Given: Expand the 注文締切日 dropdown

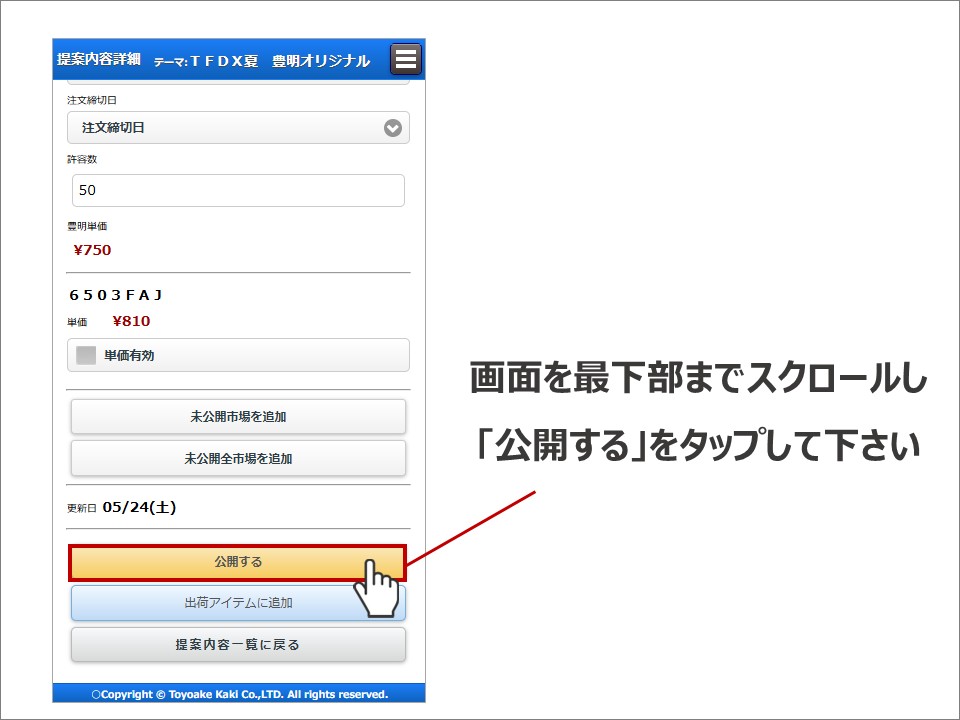Looking at the screenshot, I should (x=238, y=127).
